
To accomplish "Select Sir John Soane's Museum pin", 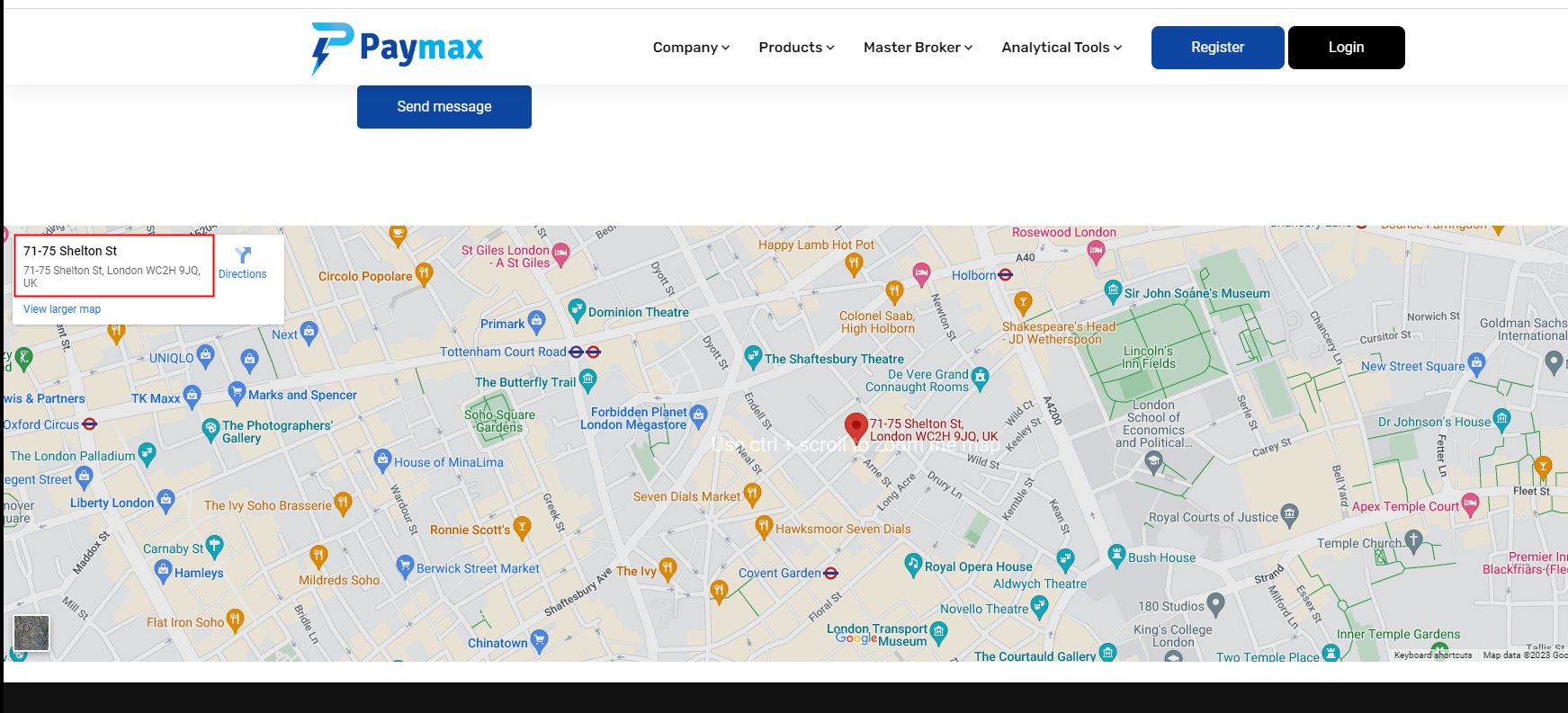I will pyautogui.click(x=1113, y=290).
